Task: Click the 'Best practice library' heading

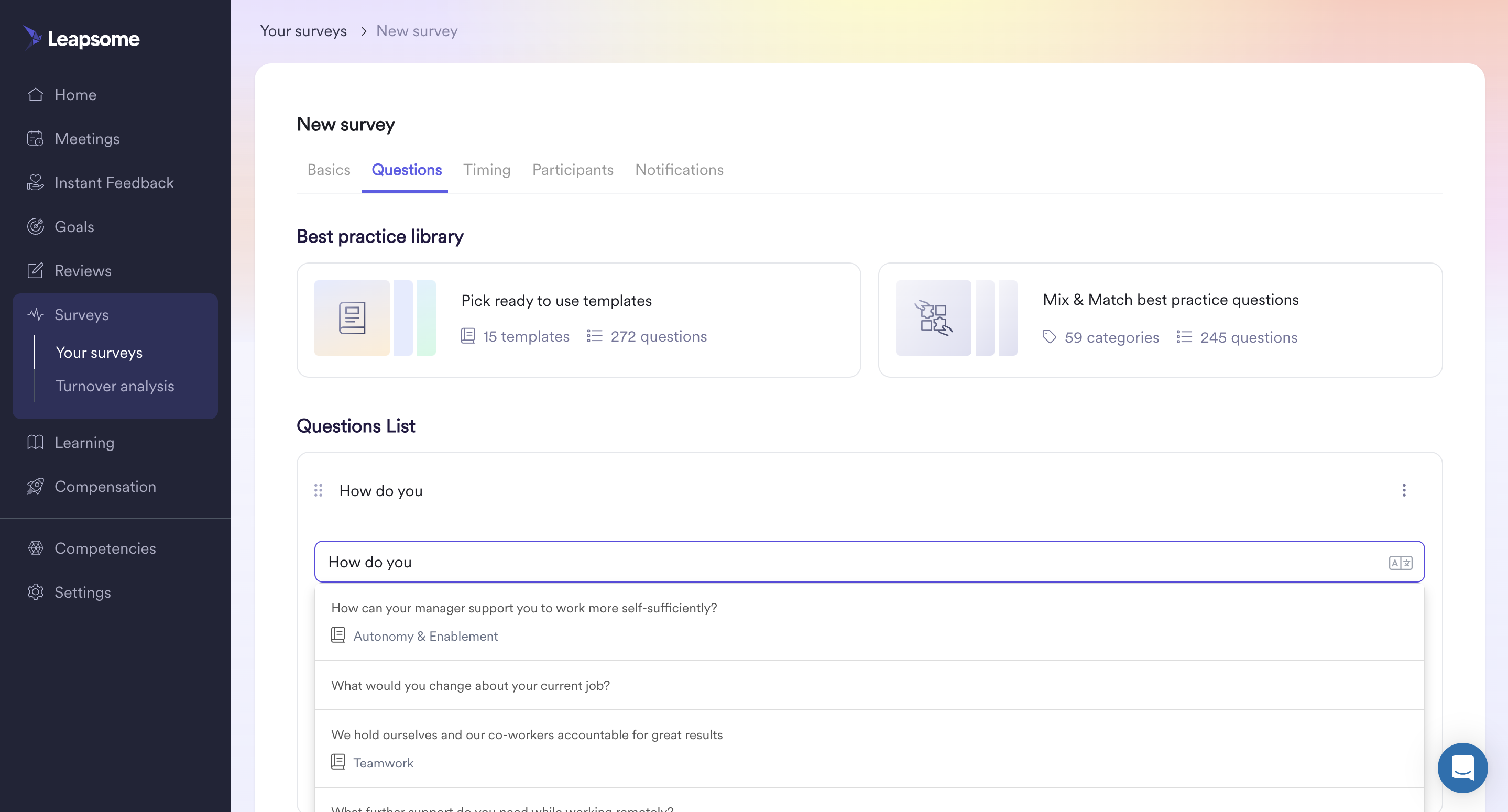Action: (380, 236)
